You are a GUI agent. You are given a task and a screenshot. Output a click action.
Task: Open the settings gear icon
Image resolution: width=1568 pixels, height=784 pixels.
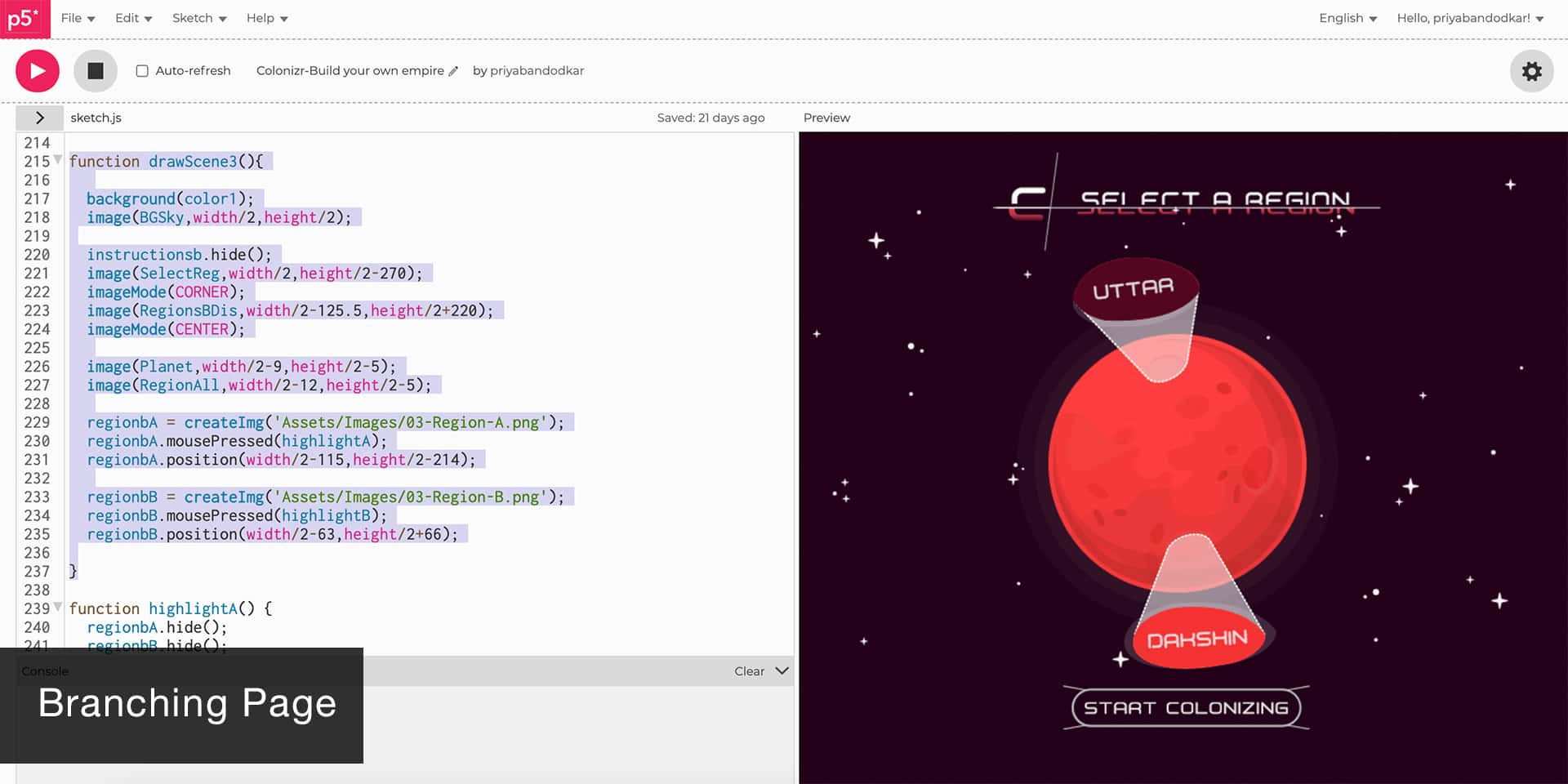(1531, 71)
